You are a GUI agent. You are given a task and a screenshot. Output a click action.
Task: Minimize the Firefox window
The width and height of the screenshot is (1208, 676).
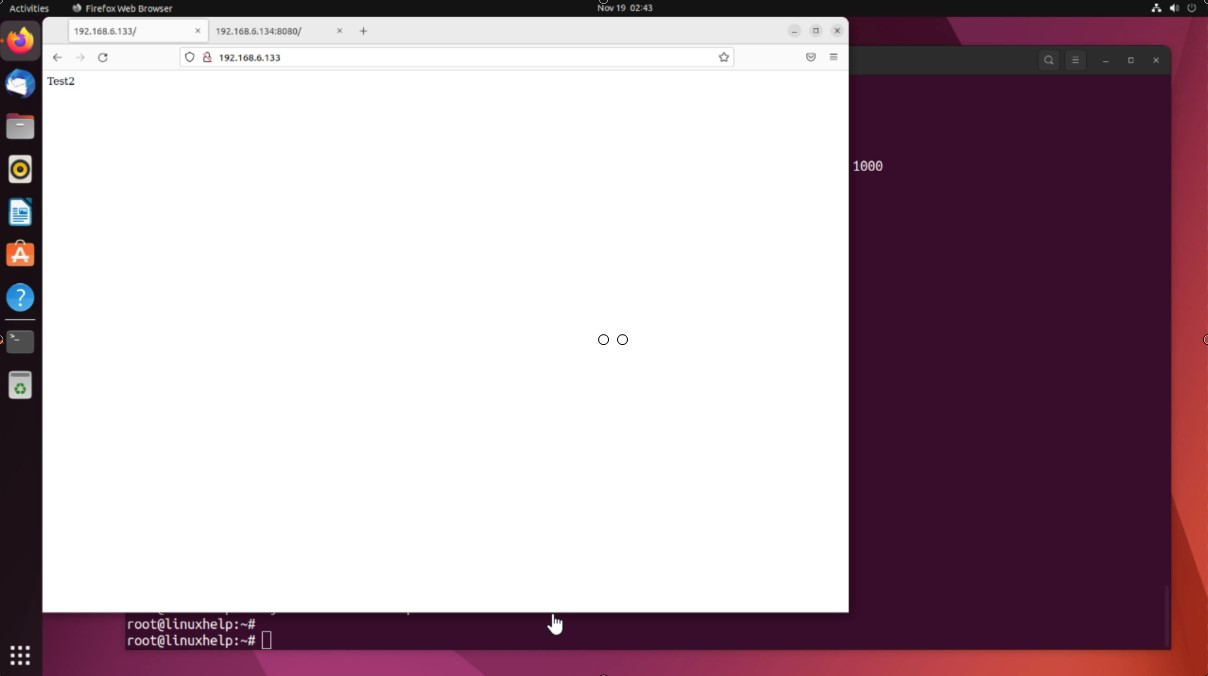794,31
